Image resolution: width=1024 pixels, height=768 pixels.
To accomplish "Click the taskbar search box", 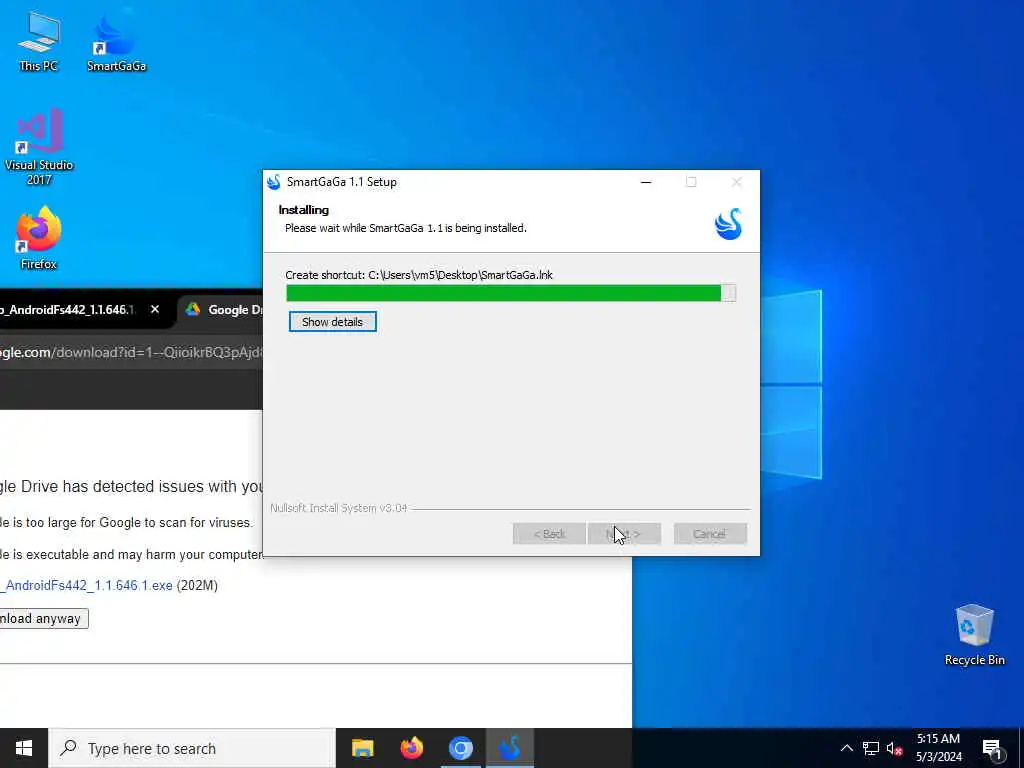I will tap(192, 748).
